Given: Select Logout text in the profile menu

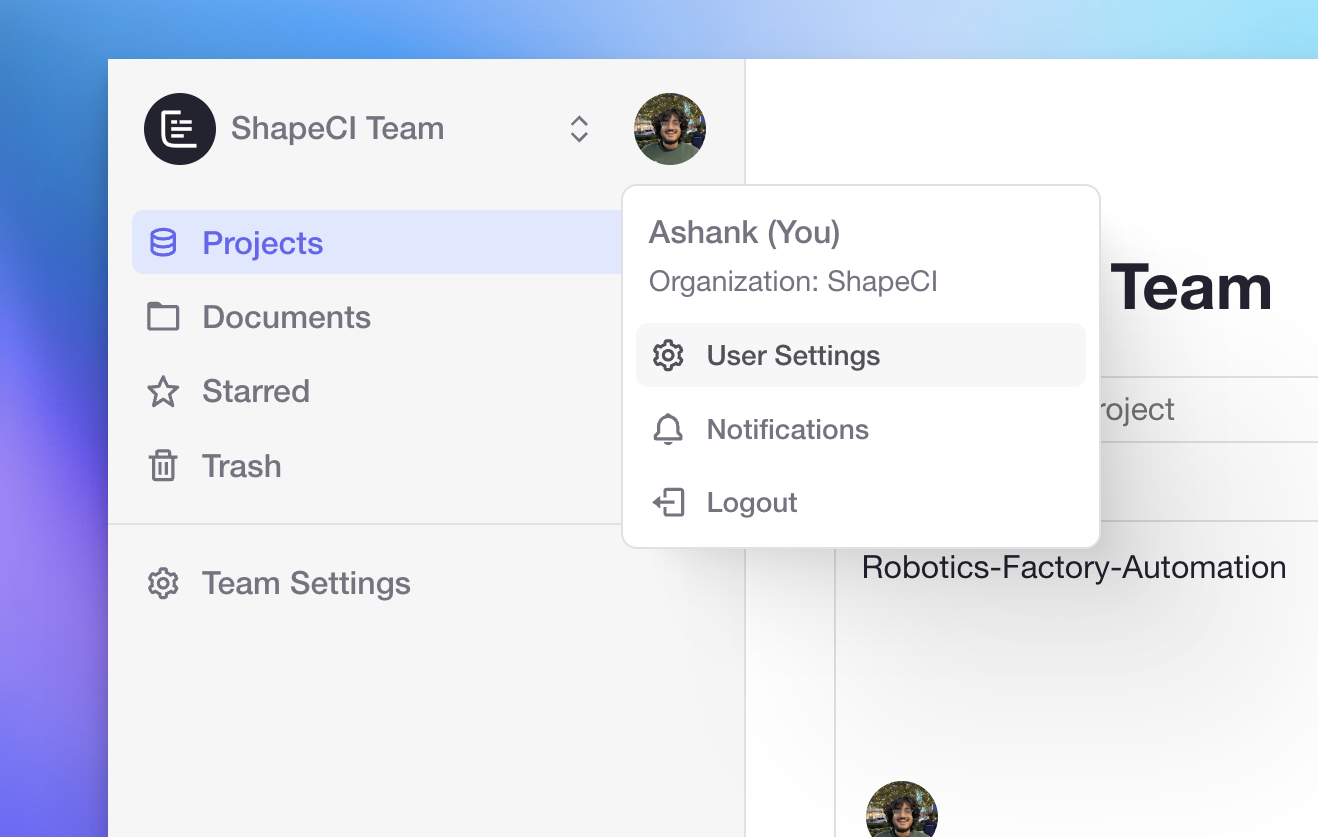Looking at the screenshot, I should tap(752, 502).
